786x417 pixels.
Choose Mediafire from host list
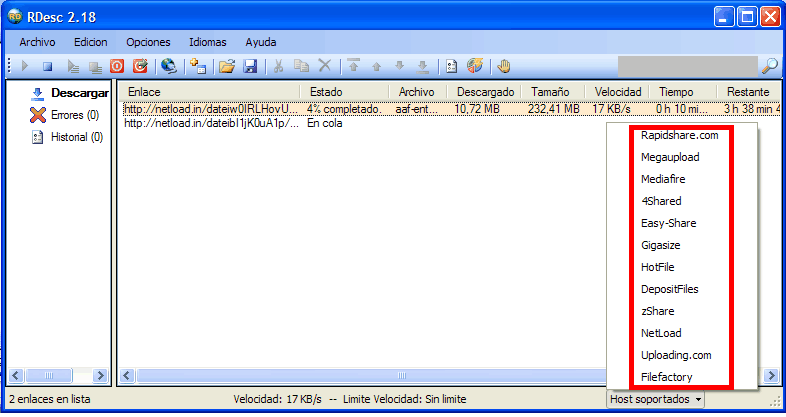pyautogui.click(x=663, y=179)
